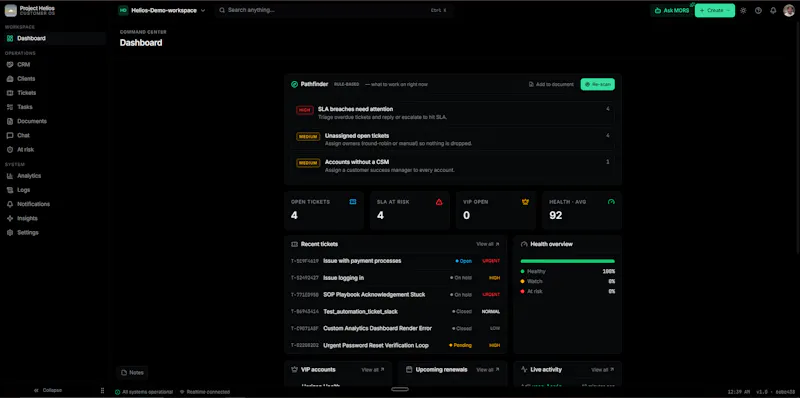Open Documents in the sidebar

pos(55,121)
